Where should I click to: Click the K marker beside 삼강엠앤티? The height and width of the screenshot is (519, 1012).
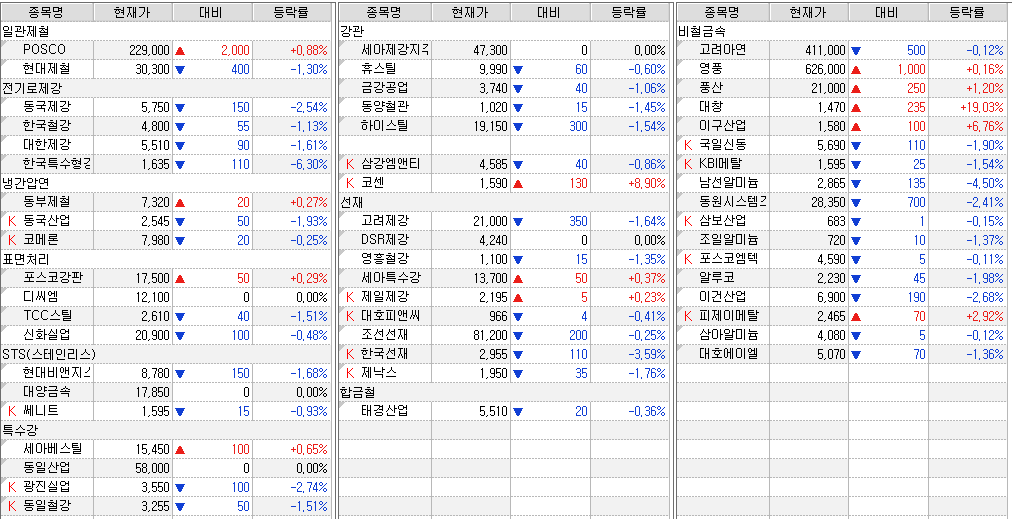350,165
